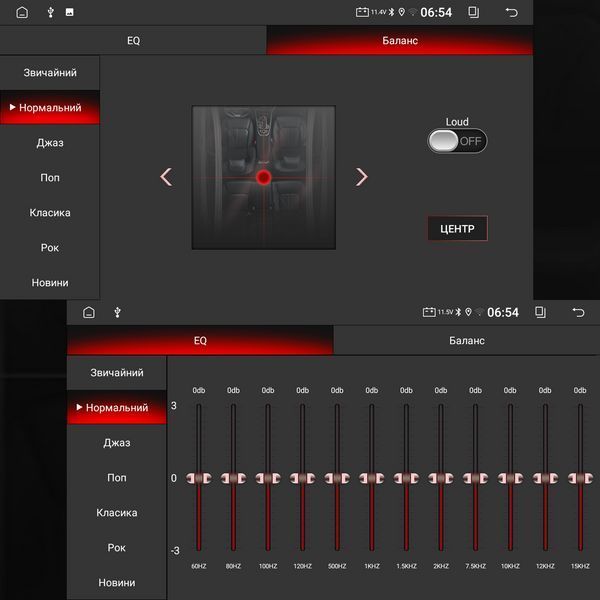Select the Джаз preset in upper list

coord(50,143)
